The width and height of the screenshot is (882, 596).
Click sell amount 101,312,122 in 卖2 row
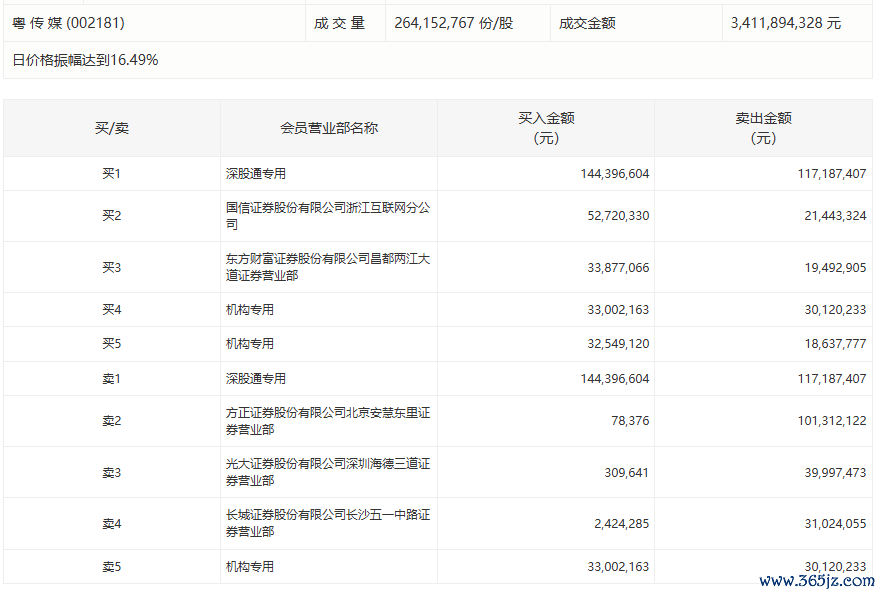(827, 421)
